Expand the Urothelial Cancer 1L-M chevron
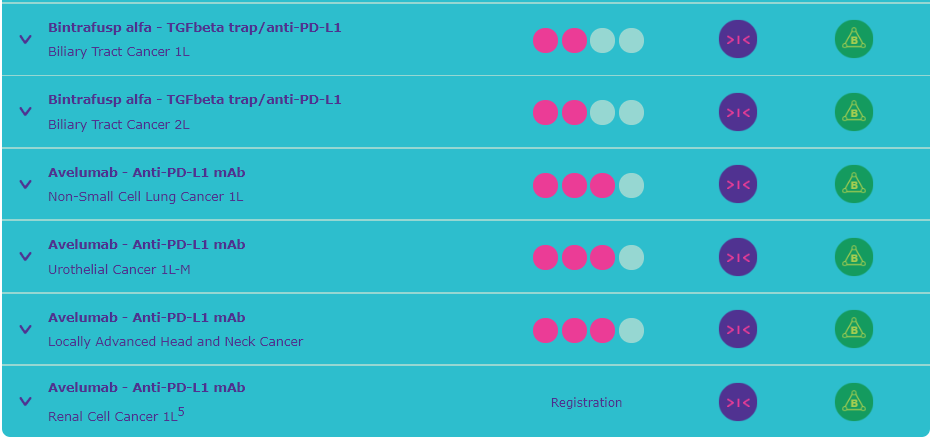The height and width of the screenshot is (439, 933). point(25,257)
